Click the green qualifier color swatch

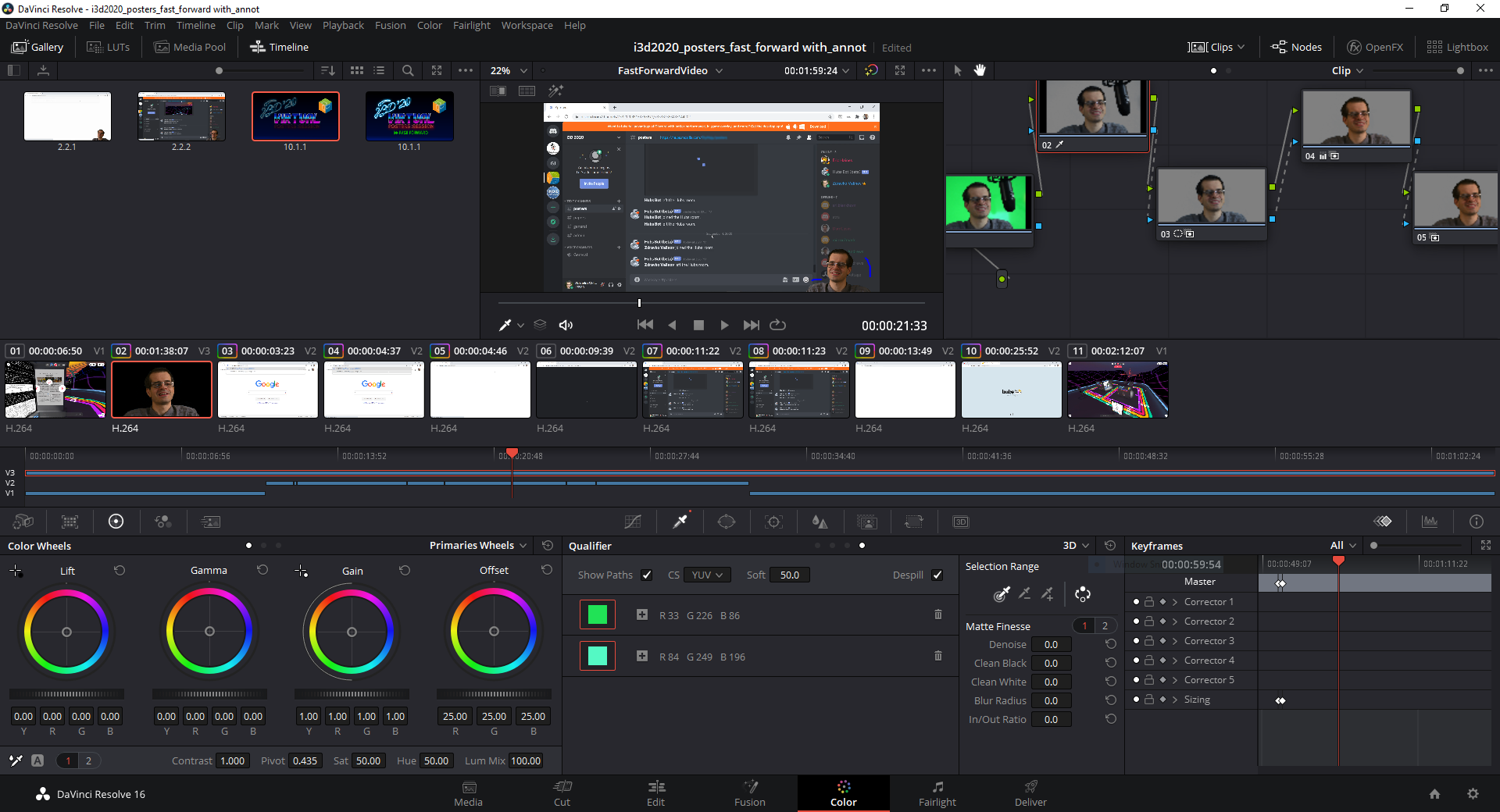pos(597,614)
